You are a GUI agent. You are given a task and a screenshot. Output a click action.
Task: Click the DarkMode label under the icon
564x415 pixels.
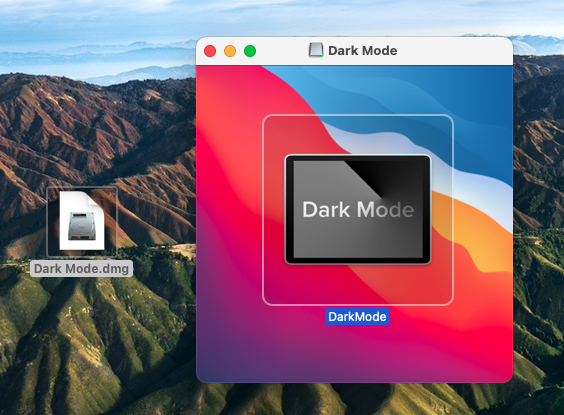(x=357, y=317)
